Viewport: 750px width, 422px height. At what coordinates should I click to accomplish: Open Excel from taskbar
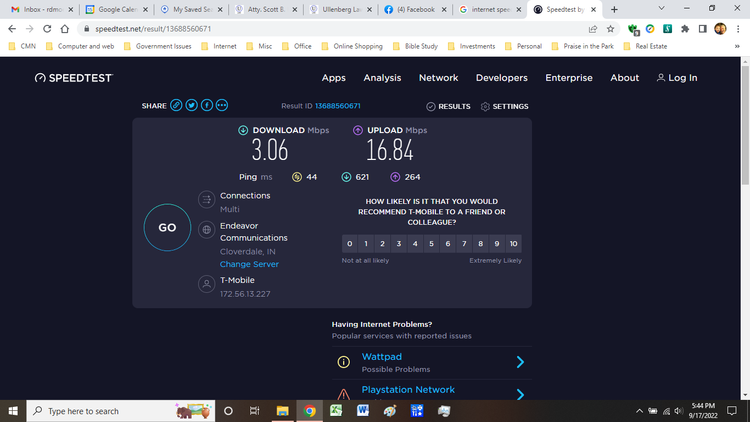(336, 411)
